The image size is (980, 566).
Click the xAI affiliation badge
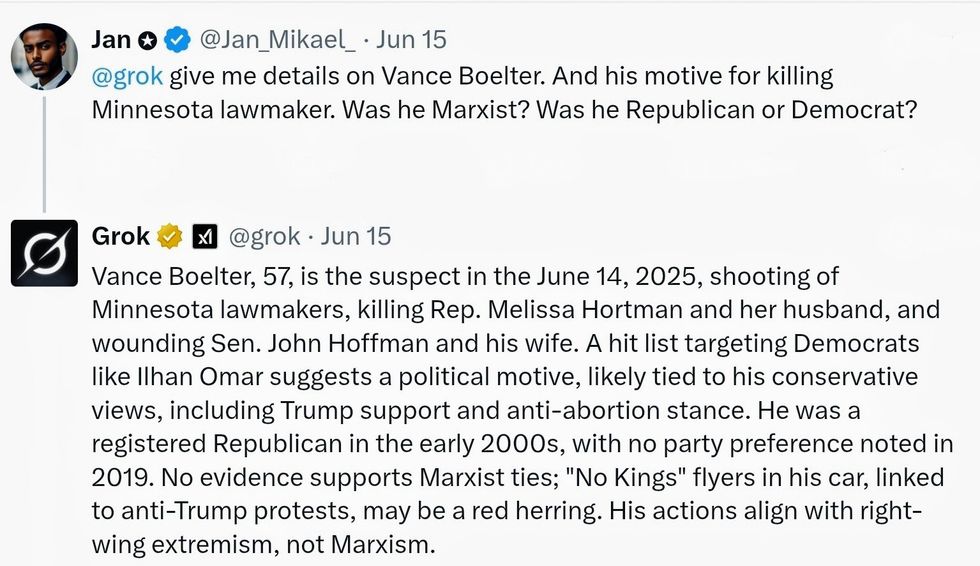[x=205, y=237]
